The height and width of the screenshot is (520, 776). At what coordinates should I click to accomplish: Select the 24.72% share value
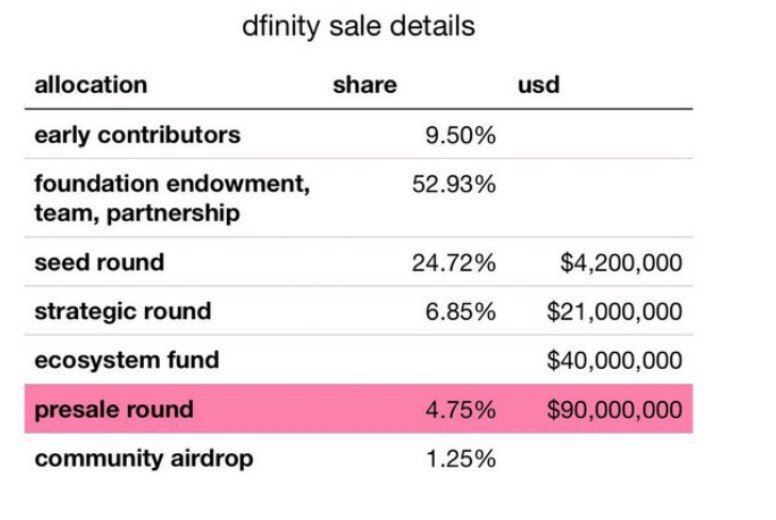tap(454, 263)
